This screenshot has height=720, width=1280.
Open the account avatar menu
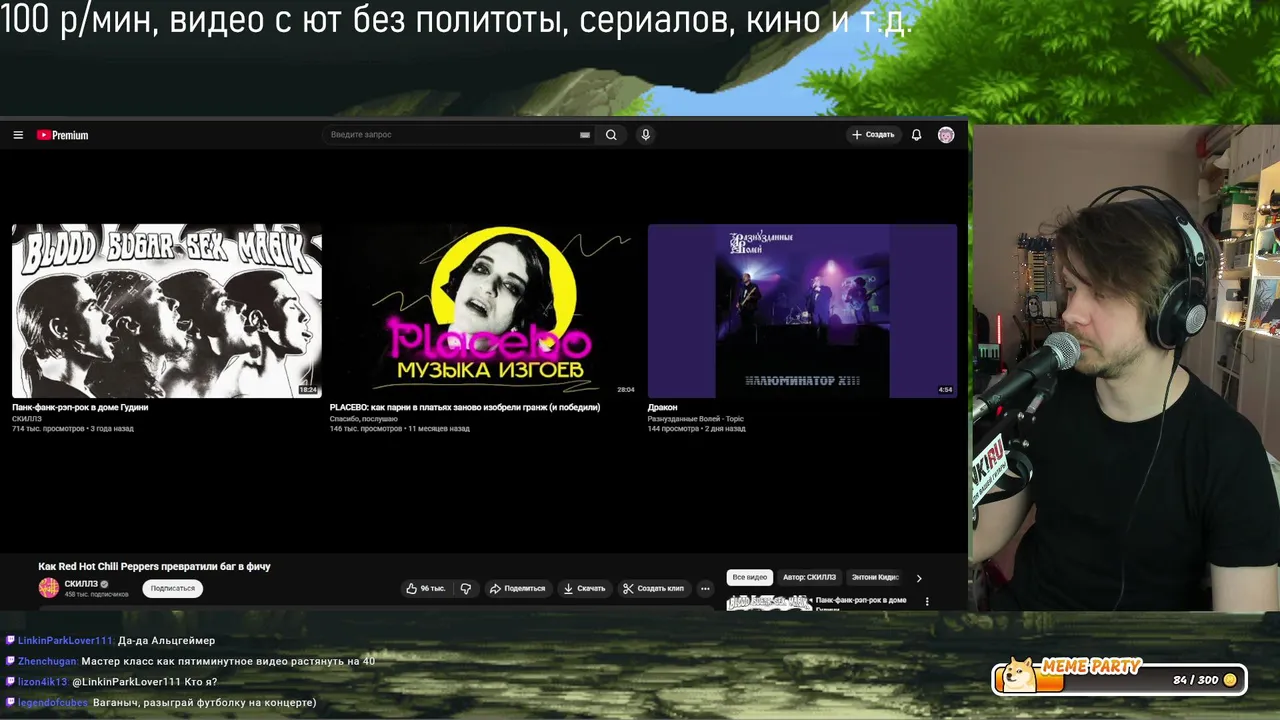(x=946, y=135)
